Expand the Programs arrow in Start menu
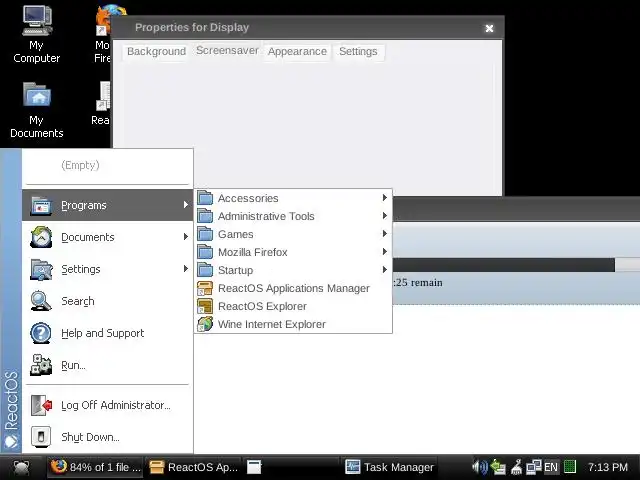The image size is (640, 480). point(186,205)
